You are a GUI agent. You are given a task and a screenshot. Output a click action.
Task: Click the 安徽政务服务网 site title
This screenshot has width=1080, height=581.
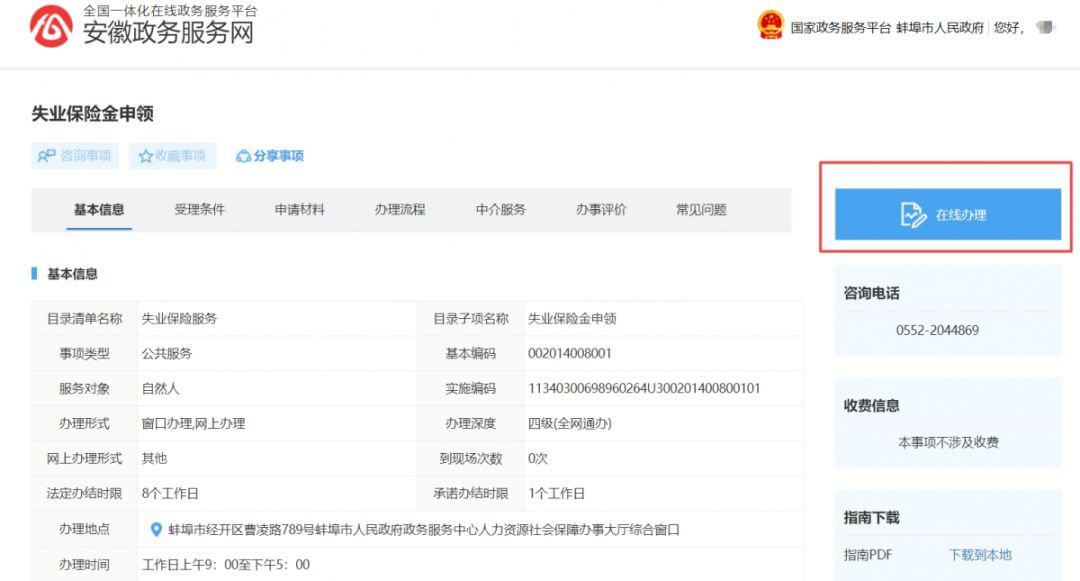168,33
